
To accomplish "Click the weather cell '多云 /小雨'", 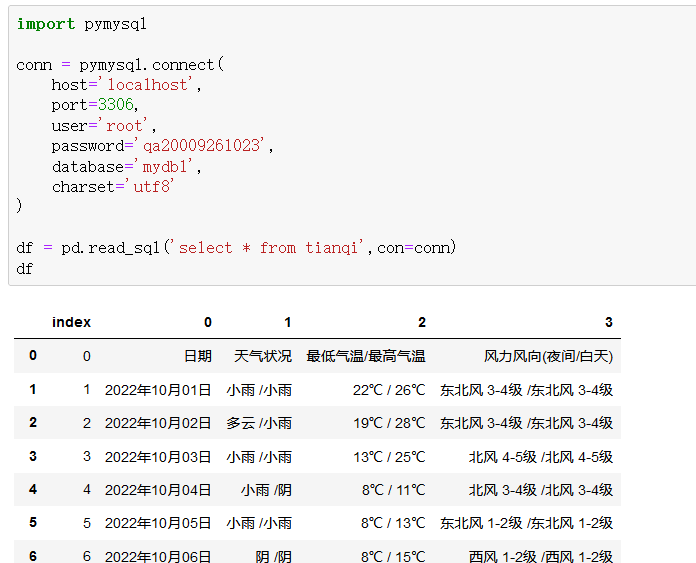I will click(259, 423).
